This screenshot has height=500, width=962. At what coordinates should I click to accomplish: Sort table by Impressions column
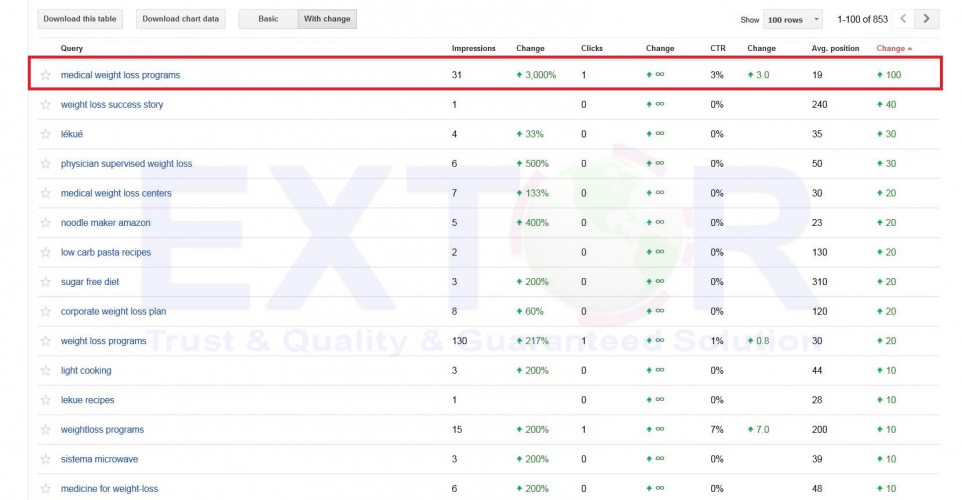pyautogui.click(x=473, y=48)
